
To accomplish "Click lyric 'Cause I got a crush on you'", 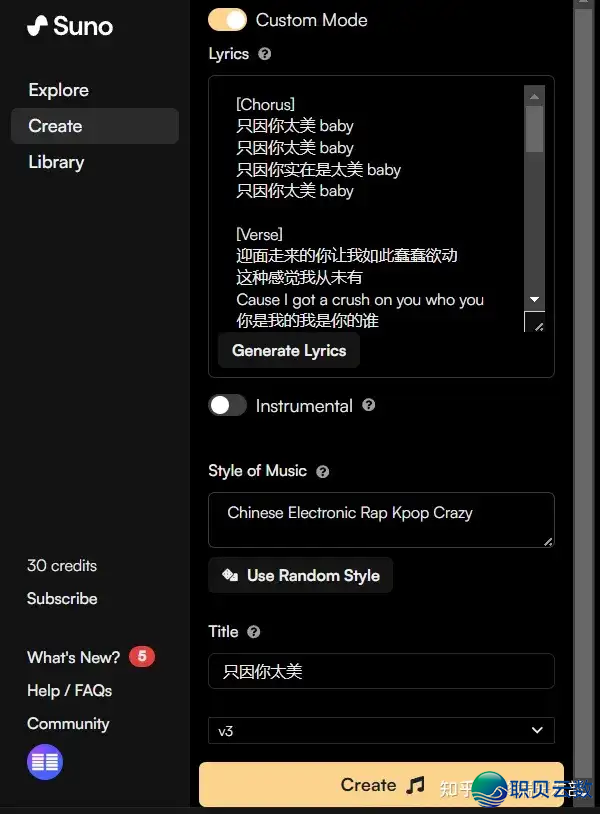I will point(329,300).
